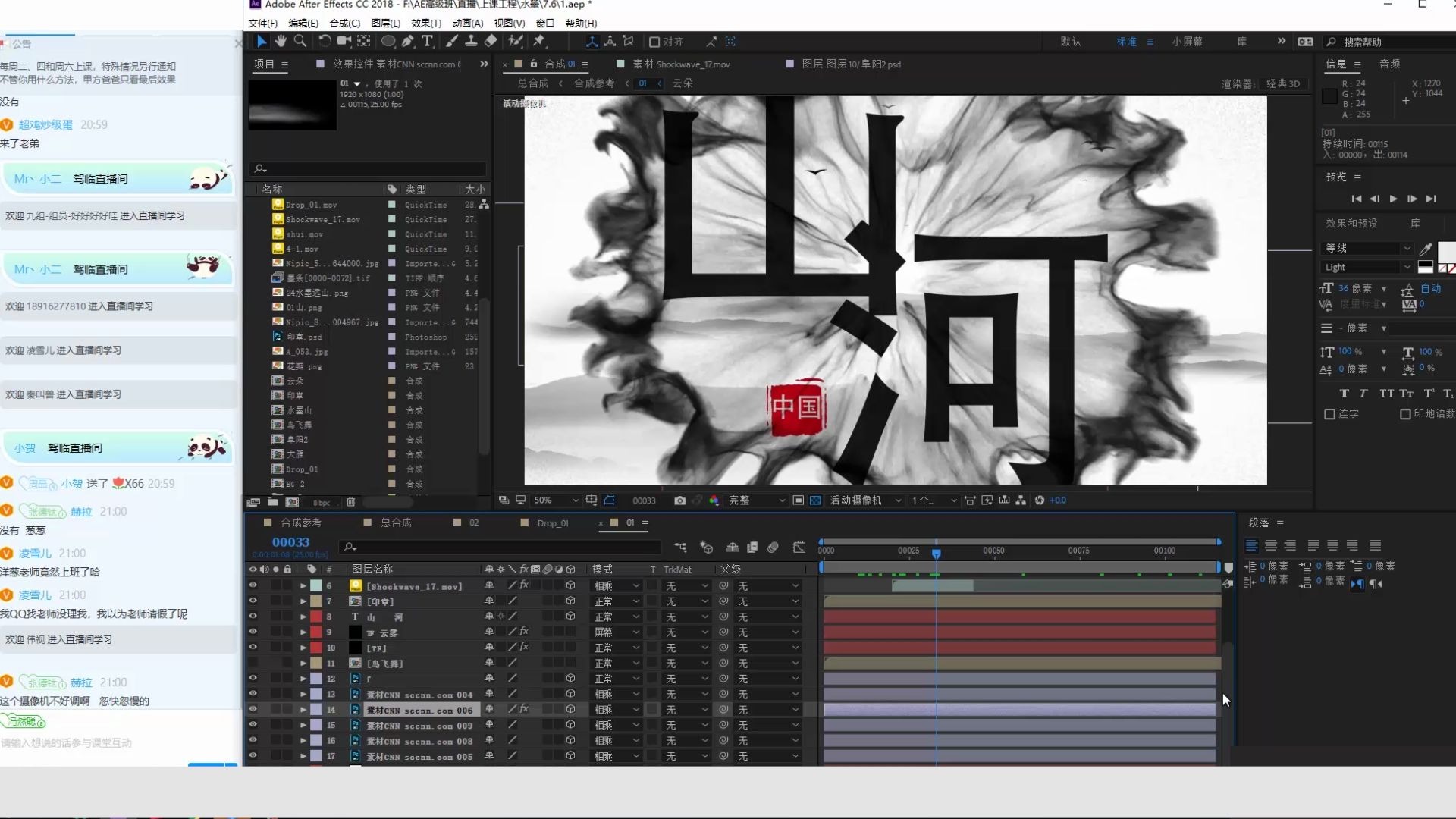Image resolution: width=1456 pixels, height=819 pixels.
Task: Select the Puppet Pin tool
Action: (539, 41)
